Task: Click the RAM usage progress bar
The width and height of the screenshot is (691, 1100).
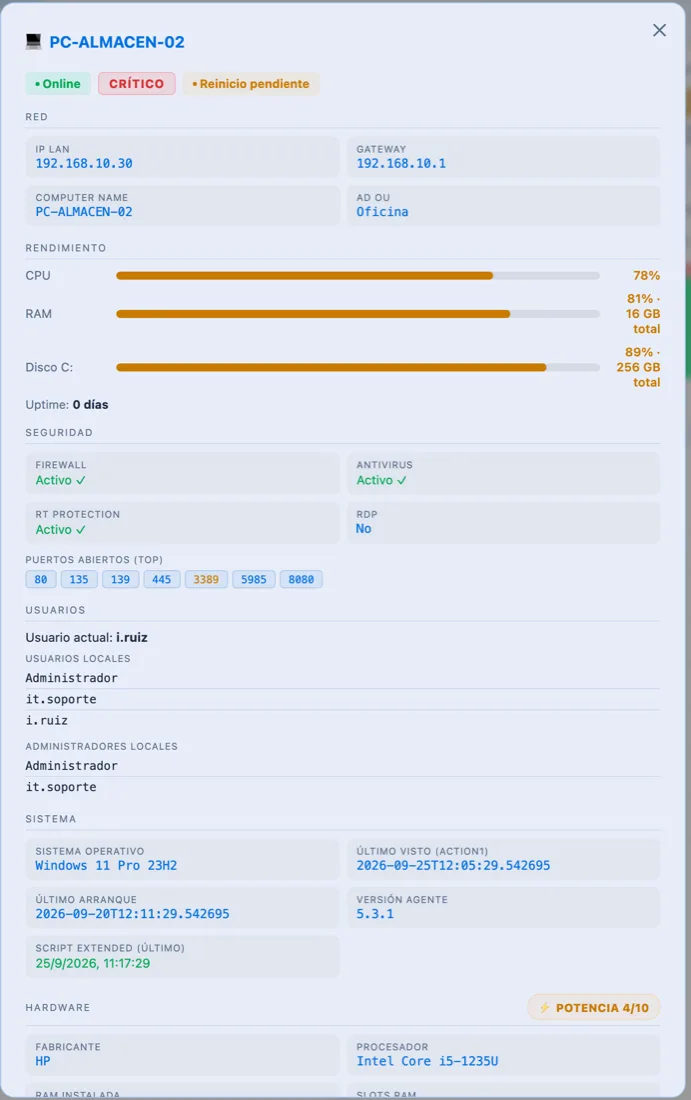Action: click(358, 314)
